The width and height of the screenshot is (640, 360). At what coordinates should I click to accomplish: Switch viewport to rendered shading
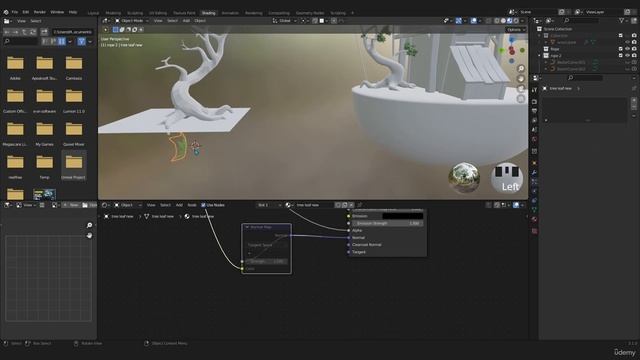point(516,20)
